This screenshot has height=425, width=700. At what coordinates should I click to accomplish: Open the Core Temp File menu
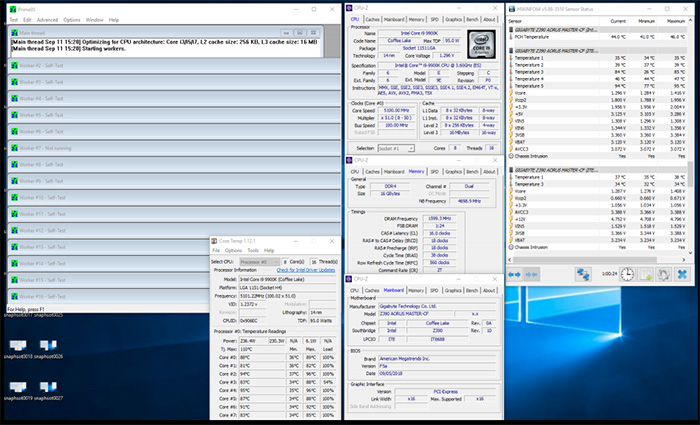pyautogui.click(x=216, y=251)
